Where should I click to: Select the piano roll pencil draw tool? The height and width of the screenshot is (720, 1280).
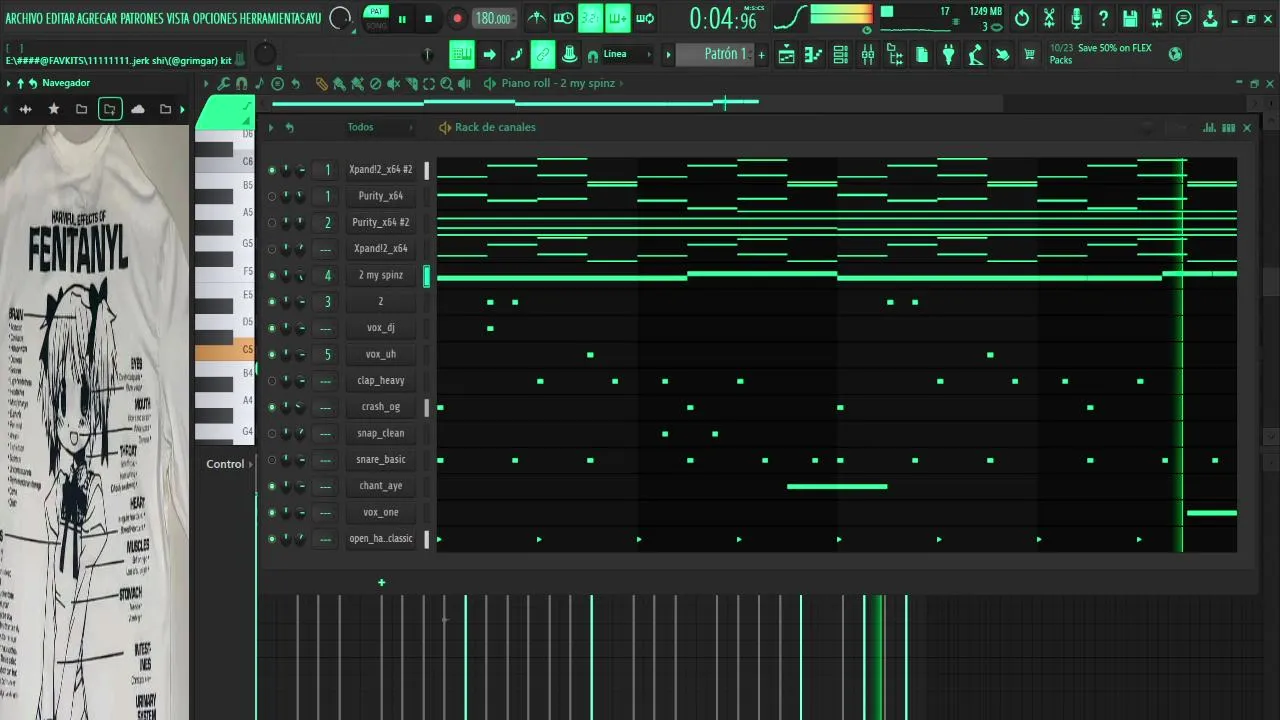(322, 84)
